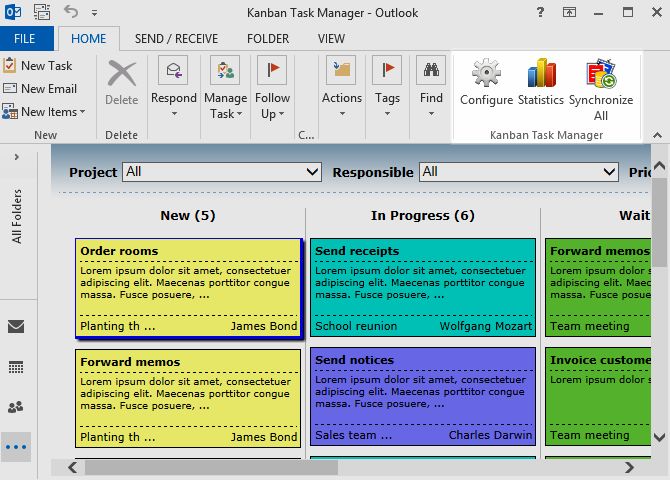Click the Delete X icon
Viewport: 670px width, 480px height.
tap(122, 73)
